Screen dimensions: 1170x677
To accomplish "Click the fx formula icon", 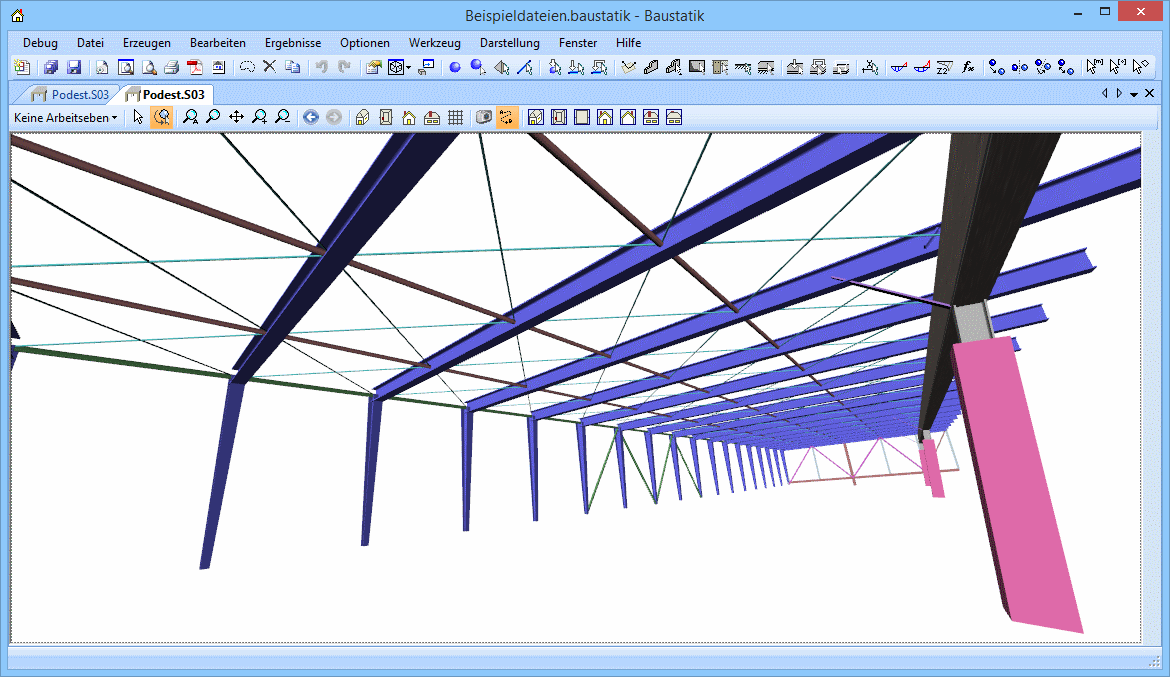I will click(x=968, y=68).
